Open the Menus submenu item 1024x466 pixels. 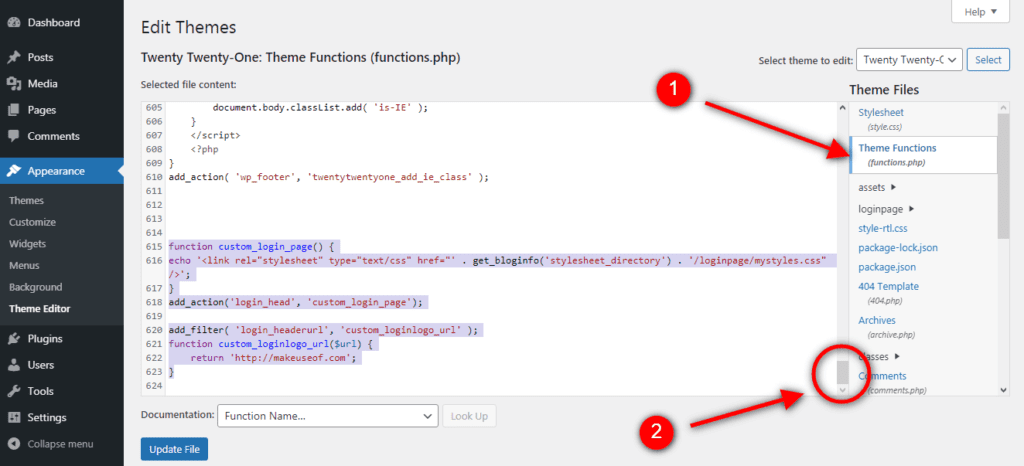click(24, 266)
